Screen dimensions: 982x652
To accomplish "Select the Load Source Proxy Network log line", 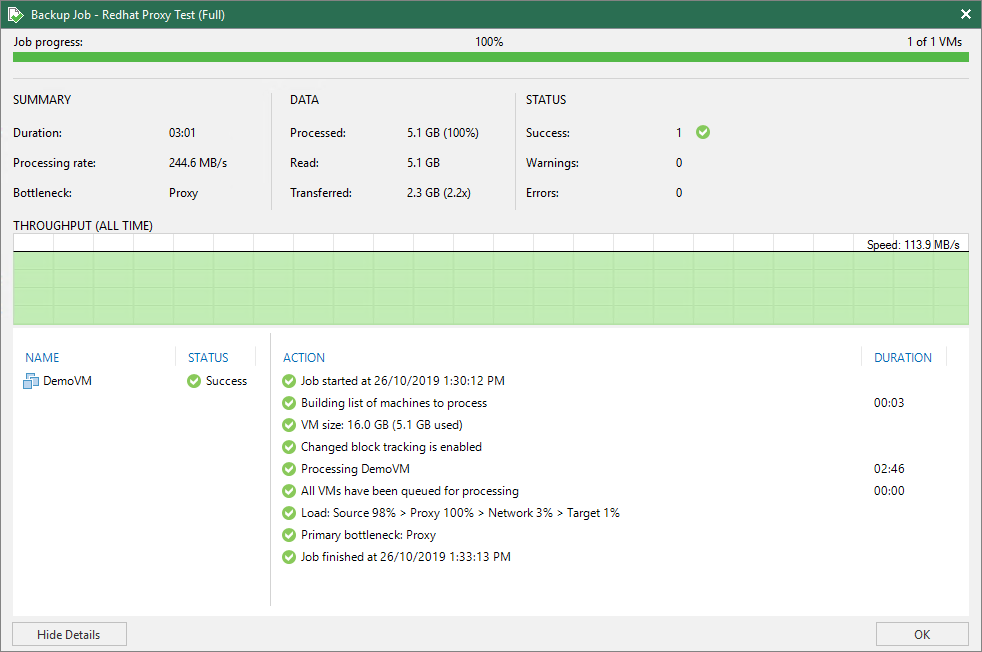I will pos(460,513).
